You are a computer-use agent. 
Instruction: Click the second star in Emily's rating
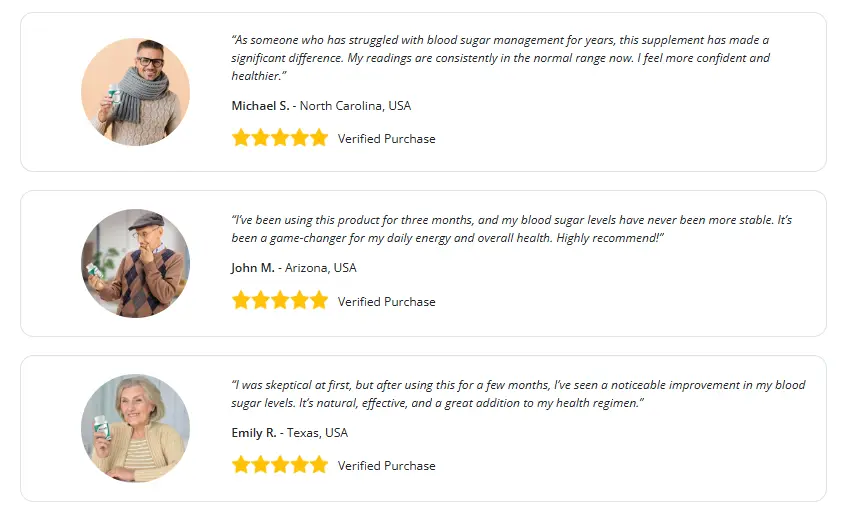click(261, 465)
